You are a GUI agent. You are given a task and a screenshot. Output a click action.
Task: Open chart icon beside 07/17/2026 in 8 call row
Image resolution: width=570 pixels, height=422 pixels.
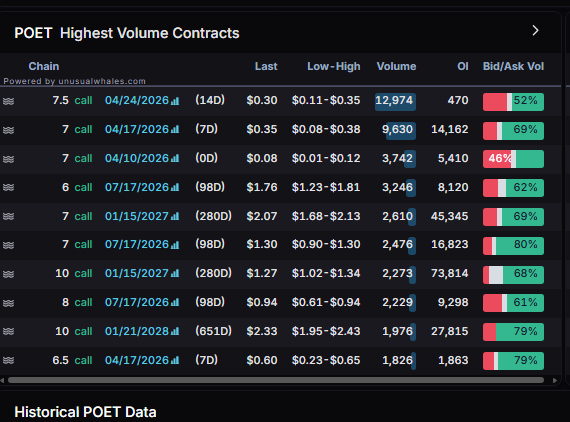click(x=175, y=302)
